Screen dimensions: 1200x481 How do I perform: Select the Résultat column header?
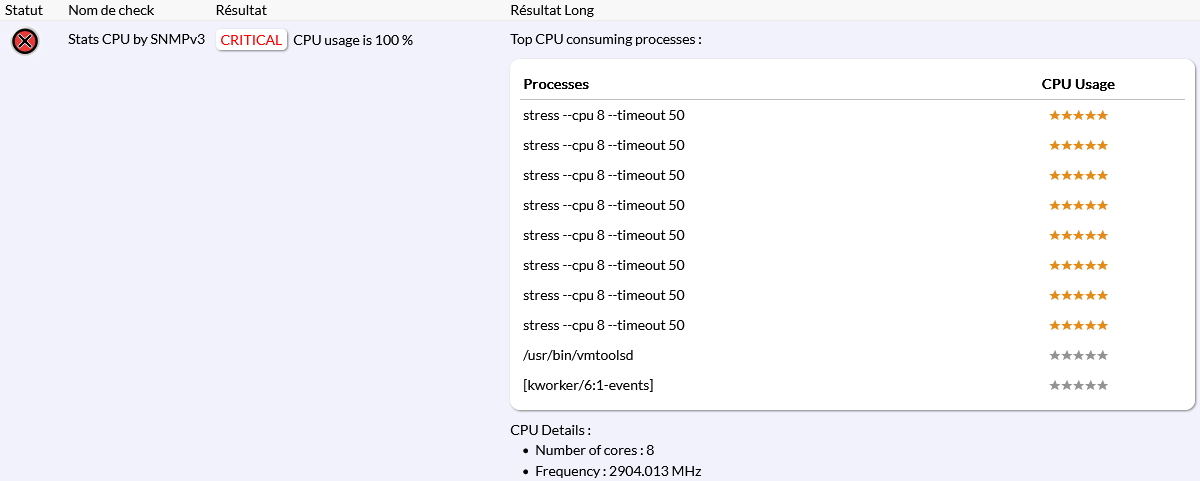(241, 10)
